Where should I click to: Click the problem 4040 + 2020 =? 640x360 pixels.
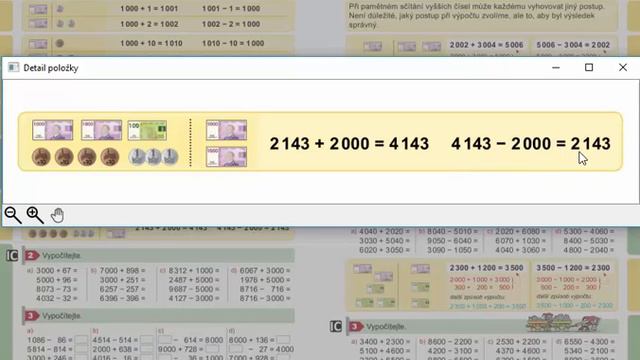pos(384,231)
